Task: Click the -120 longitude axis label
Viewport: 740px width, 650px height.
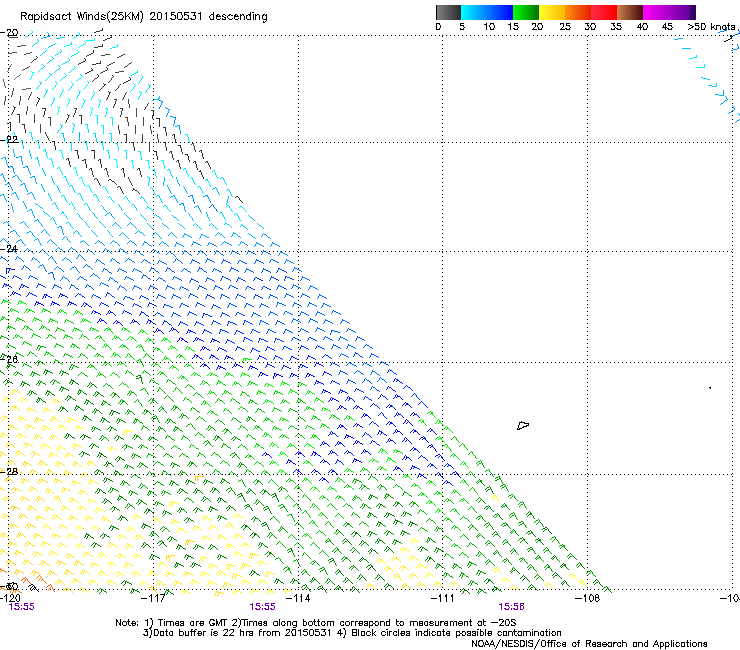Action: 10,598
